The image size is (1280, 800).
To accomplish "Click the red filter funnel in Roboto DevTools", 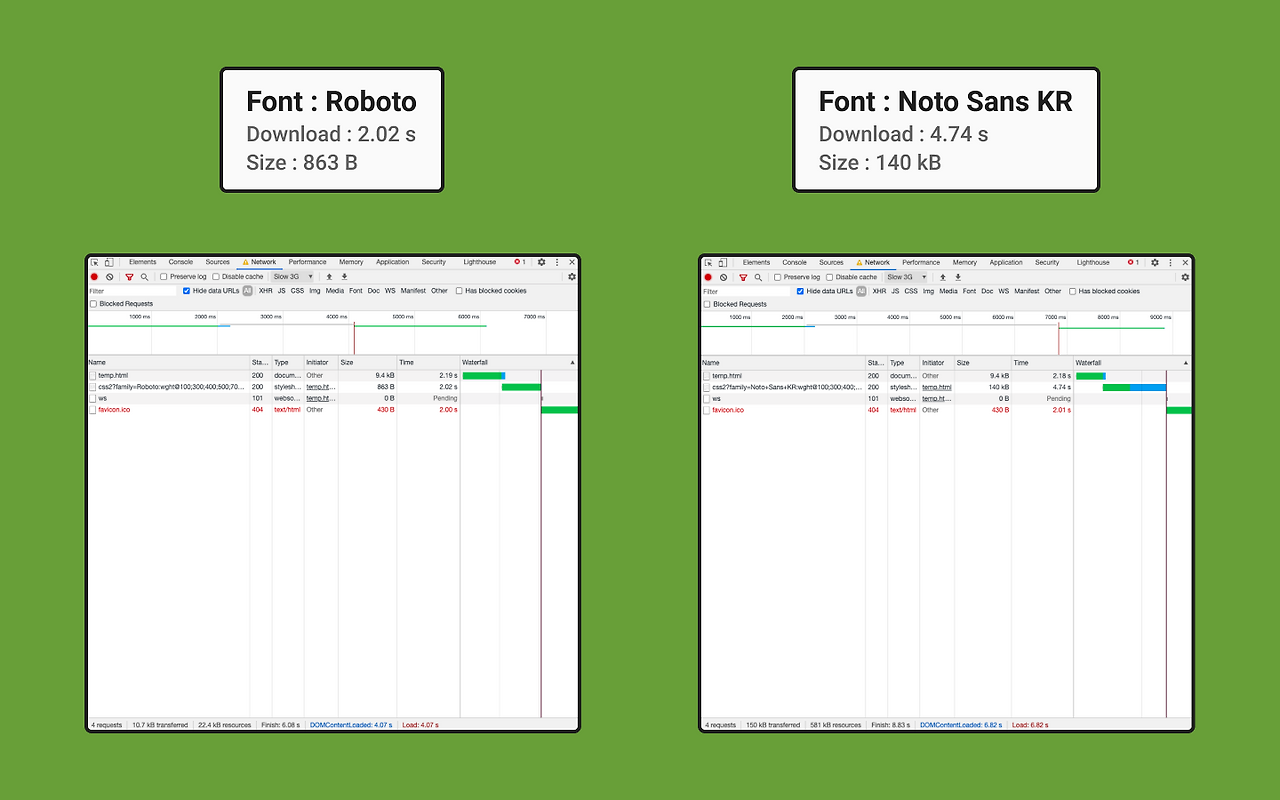I will pos(129,277).
